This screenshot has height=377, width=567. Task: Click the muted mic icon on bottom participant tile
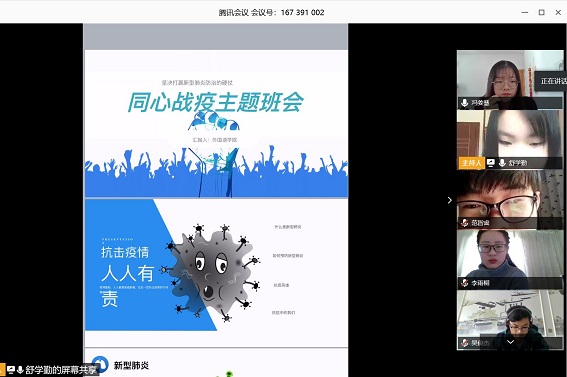pyautogui.click(x=465, y=342)
